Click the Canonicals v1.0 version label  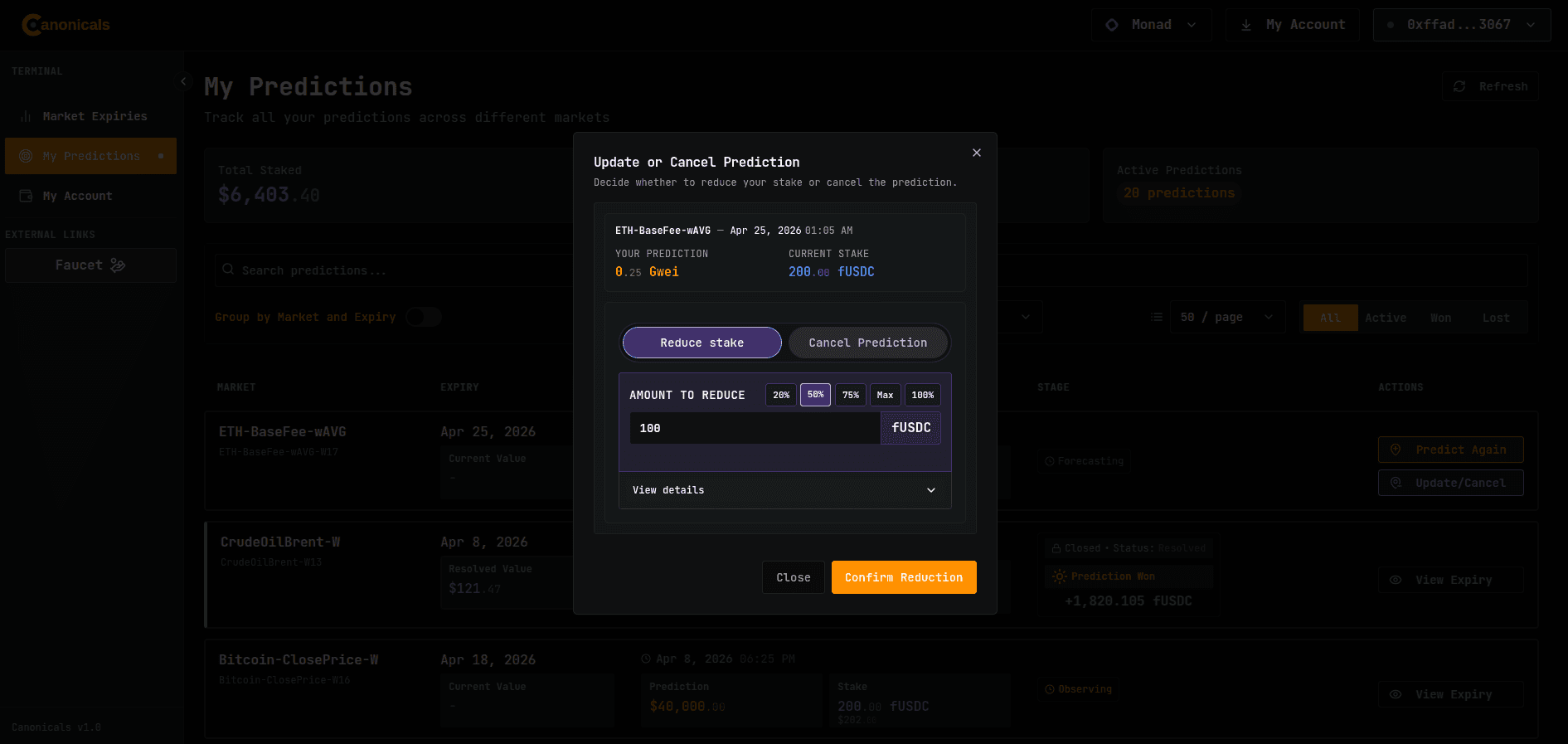tap(56, 727)
